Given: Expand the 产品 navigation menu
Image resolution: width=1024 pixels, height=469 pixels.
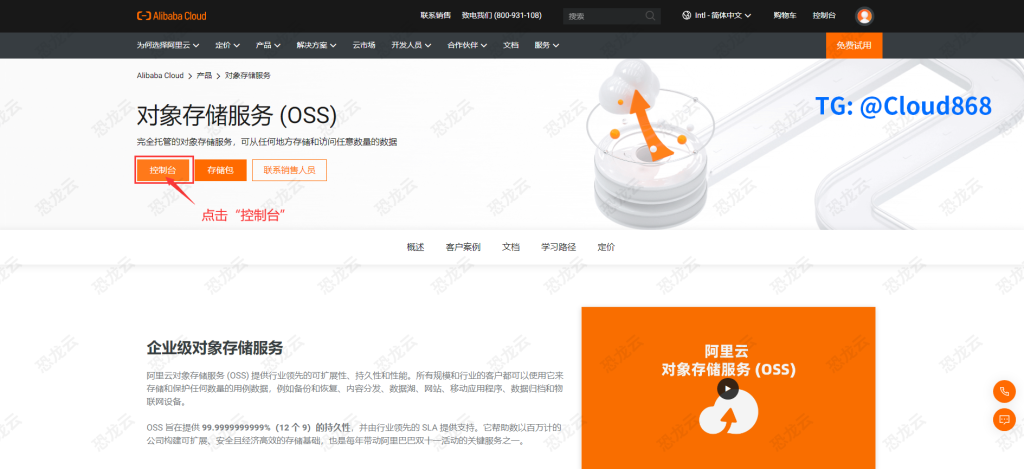Looking at the screenshot, I should [x=268, y=46].
